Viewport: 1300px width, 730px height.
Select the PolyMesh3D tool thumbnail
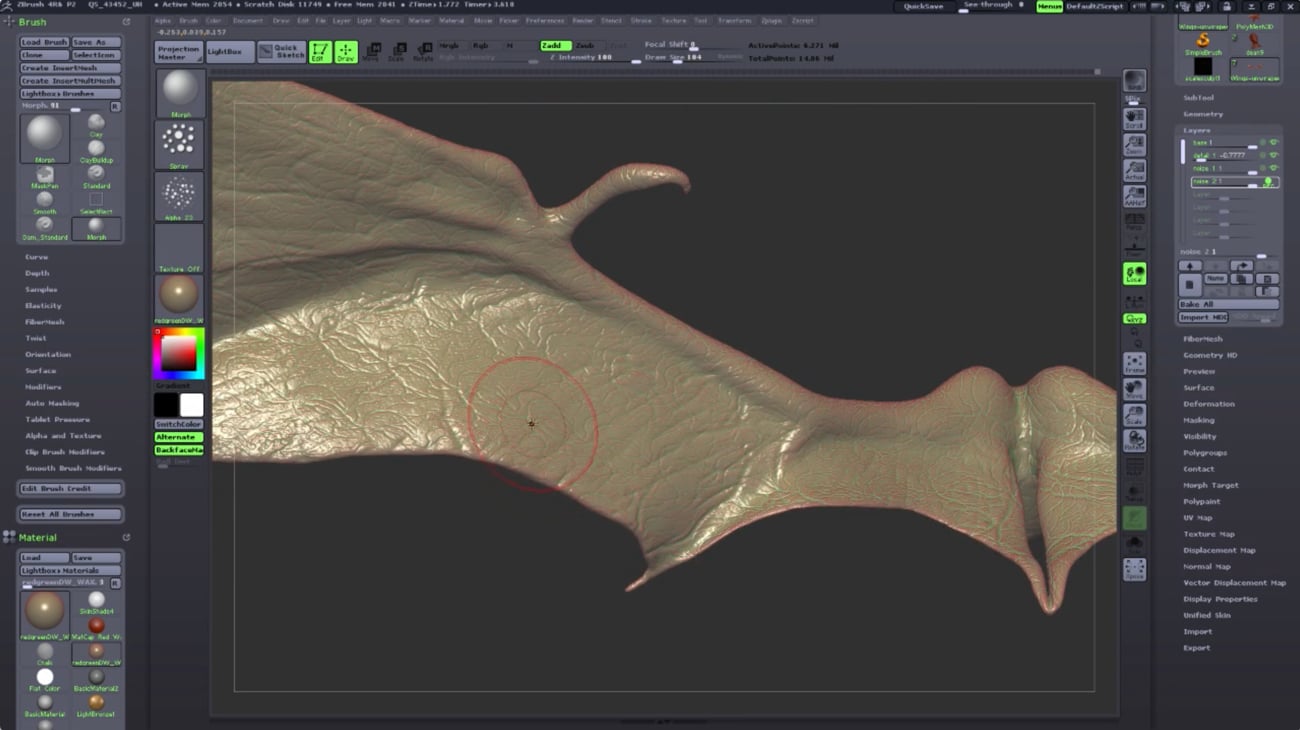pos(1254,22)
